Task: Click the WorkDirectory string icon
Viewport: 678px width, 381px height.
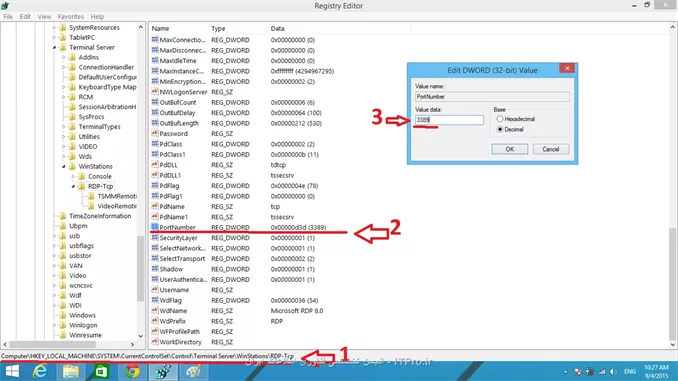Action: (x=155, y=342)
